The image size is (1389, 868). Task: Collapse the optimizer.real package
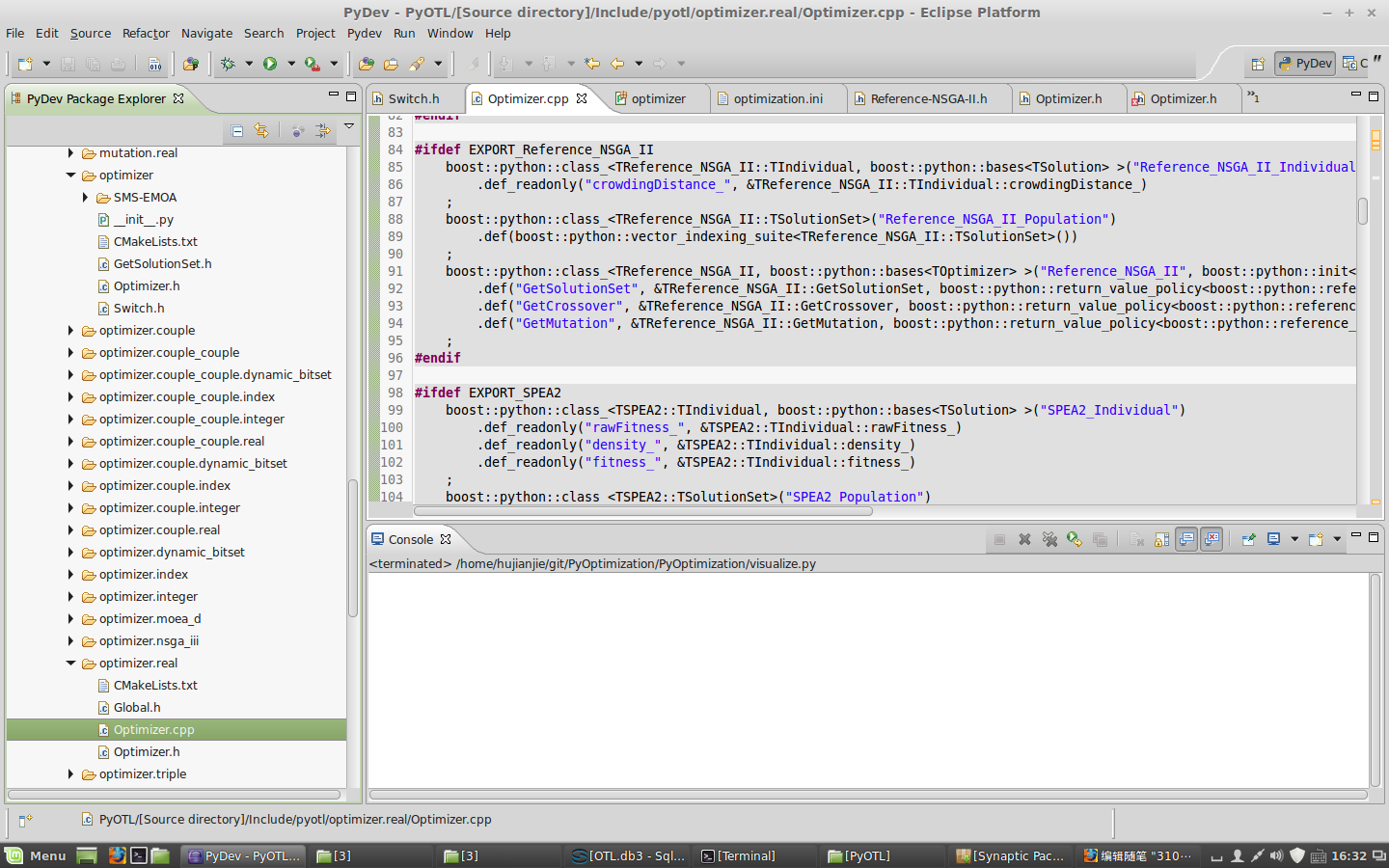[70, 664]
